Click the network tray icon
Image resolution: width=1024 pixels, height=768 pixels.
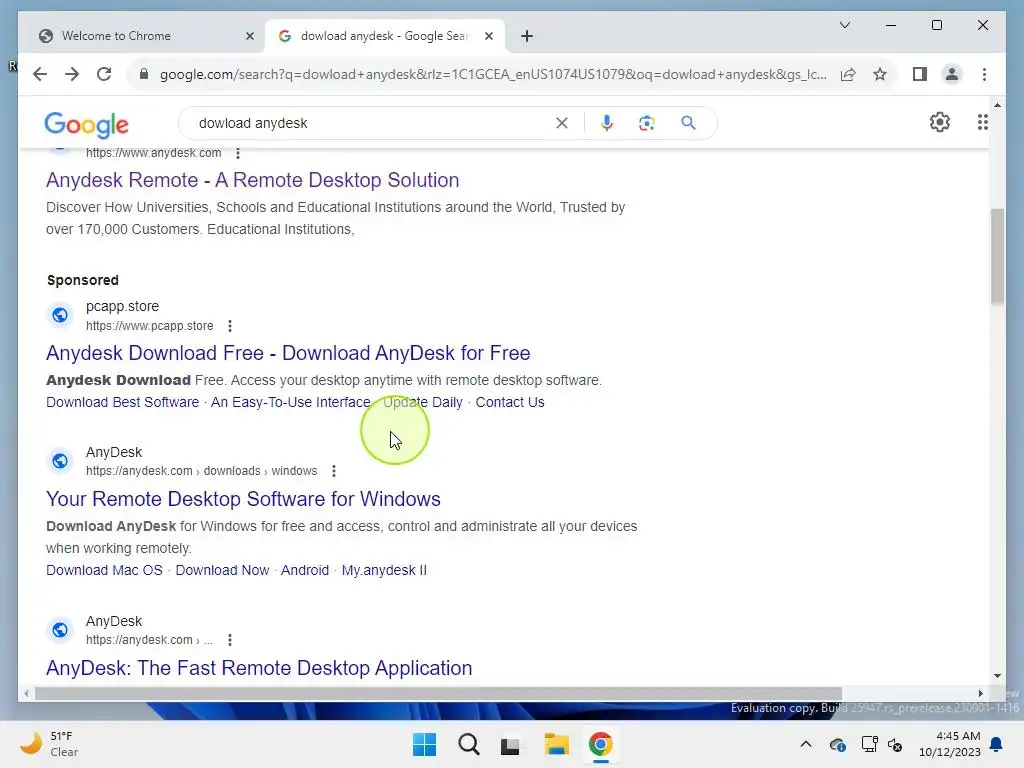tap(869, 744)
